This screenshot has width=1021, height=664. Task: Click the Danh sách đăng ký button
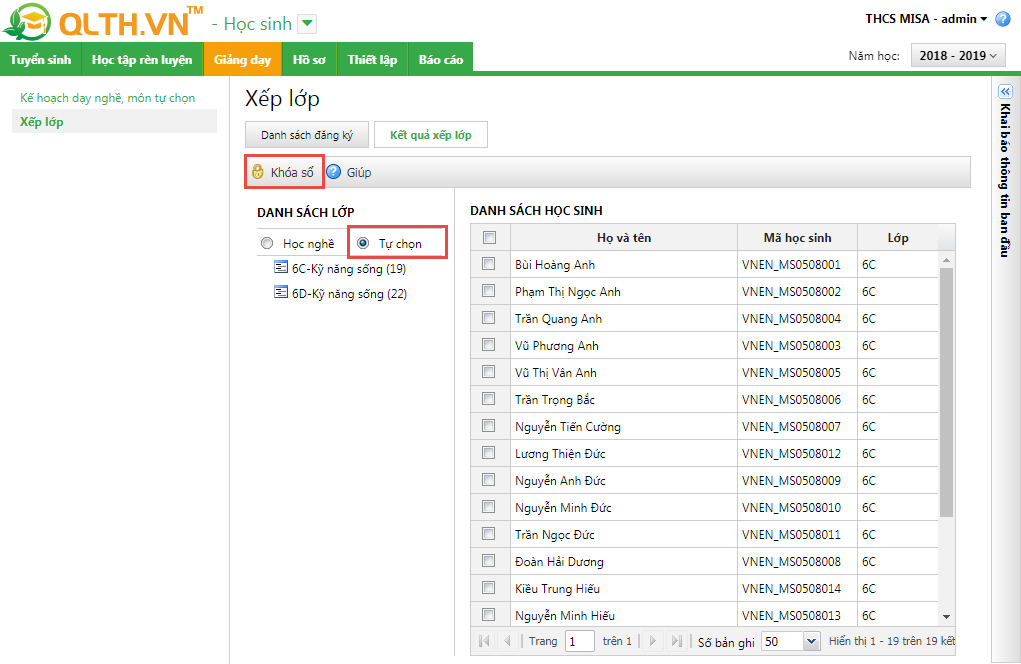(307, 135)
